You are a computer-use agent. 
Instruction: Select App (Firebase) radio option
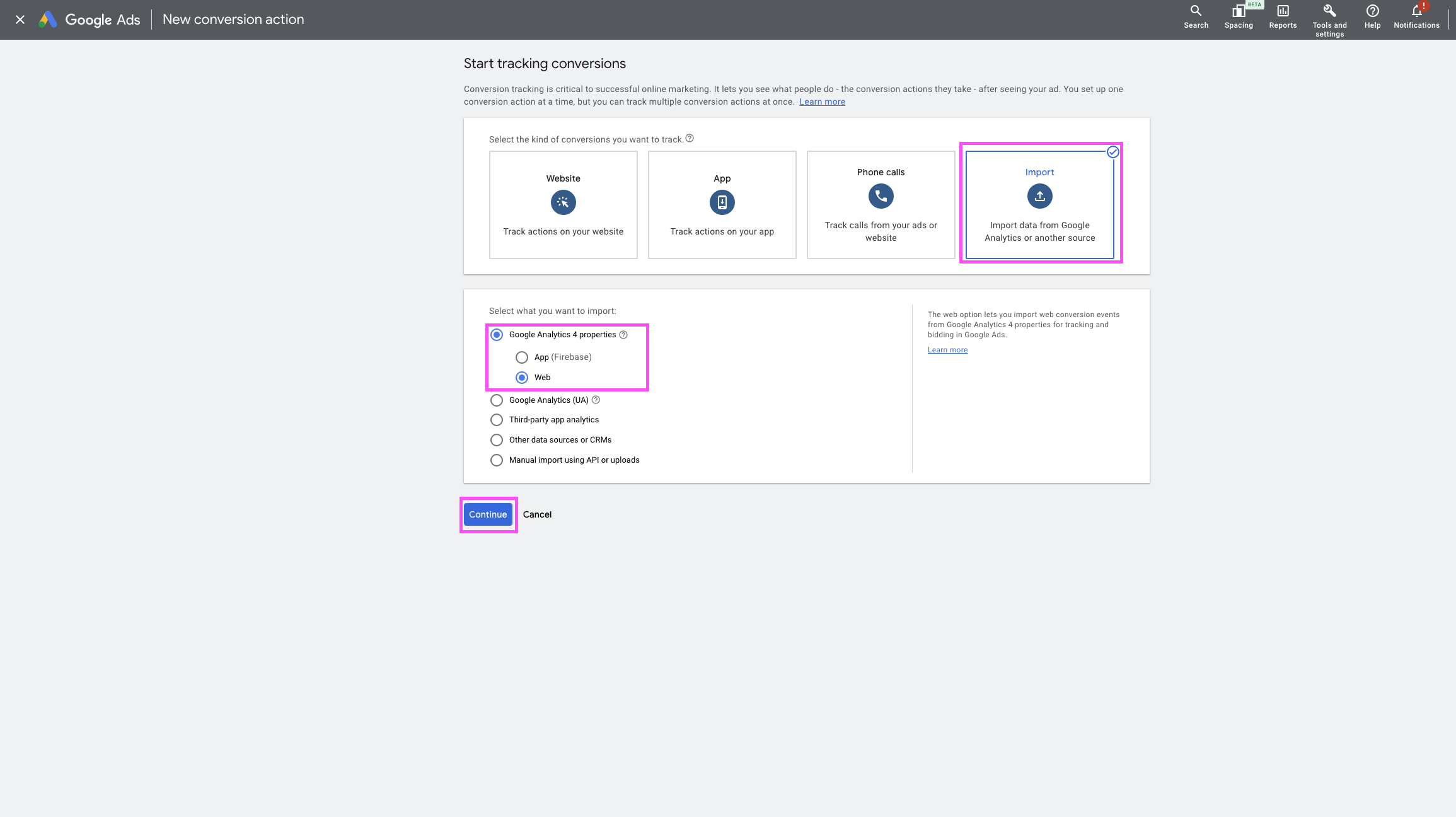[x=522, y=357]
